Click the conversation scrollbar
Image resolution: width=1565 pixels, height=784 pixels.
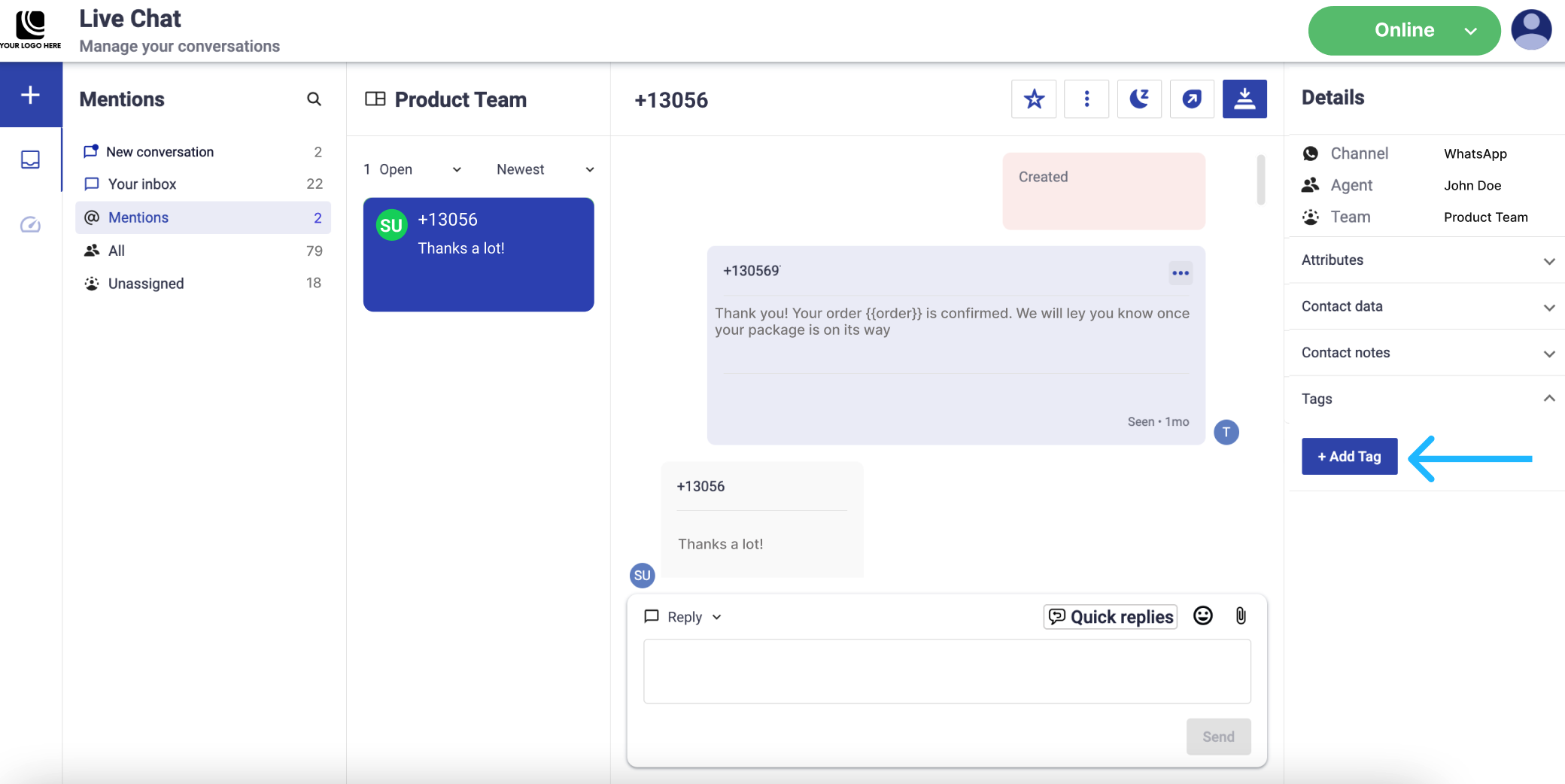[x=1261, y=179]
